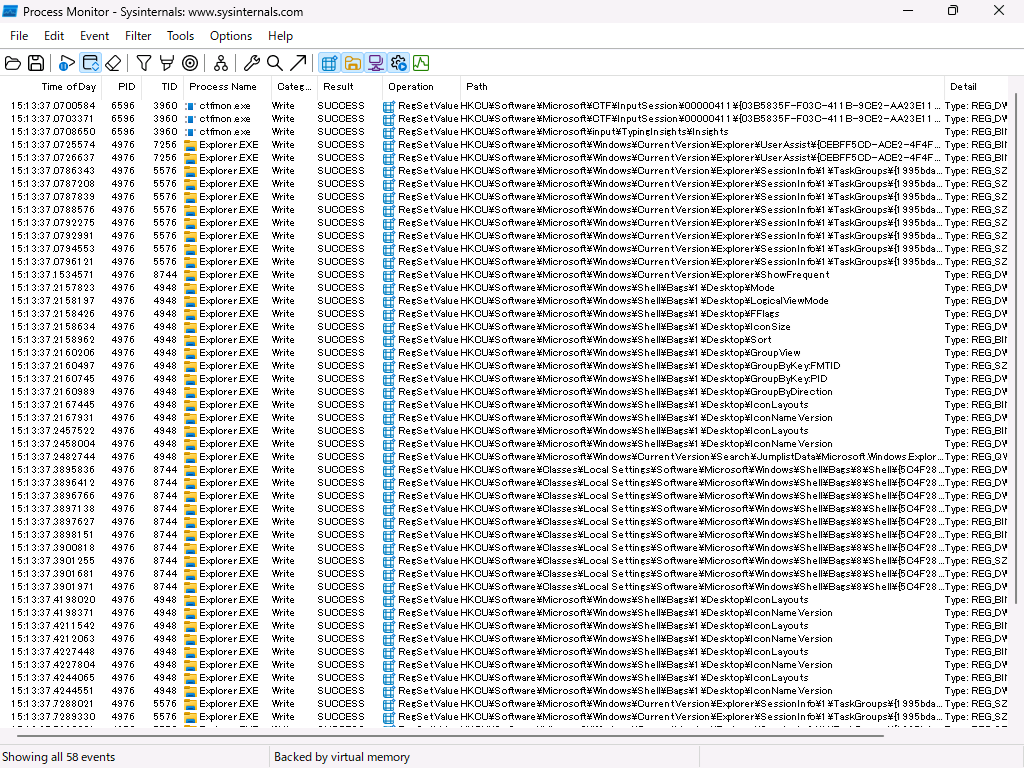Clear the display with the eraser icon
1024x768 pixels.
tap(113, 62)
